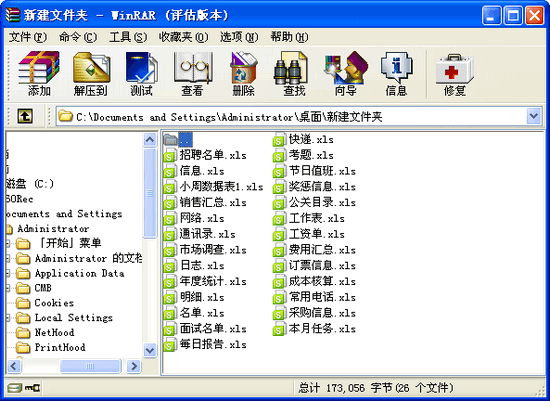The image size is (550, 401).
Task: Expand the Application Data tree node
Action: coord(9,274)
